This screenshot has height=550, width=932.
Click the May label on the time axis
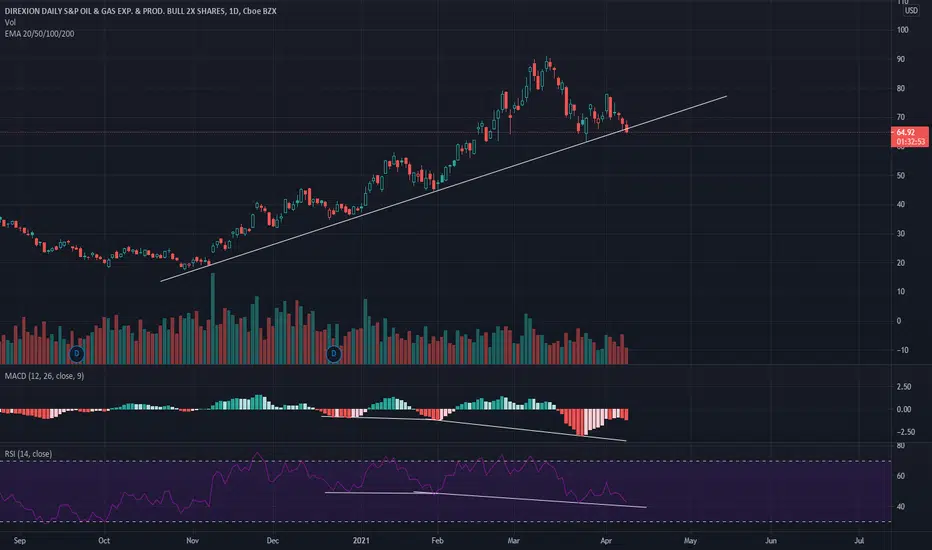pos(690,540)
